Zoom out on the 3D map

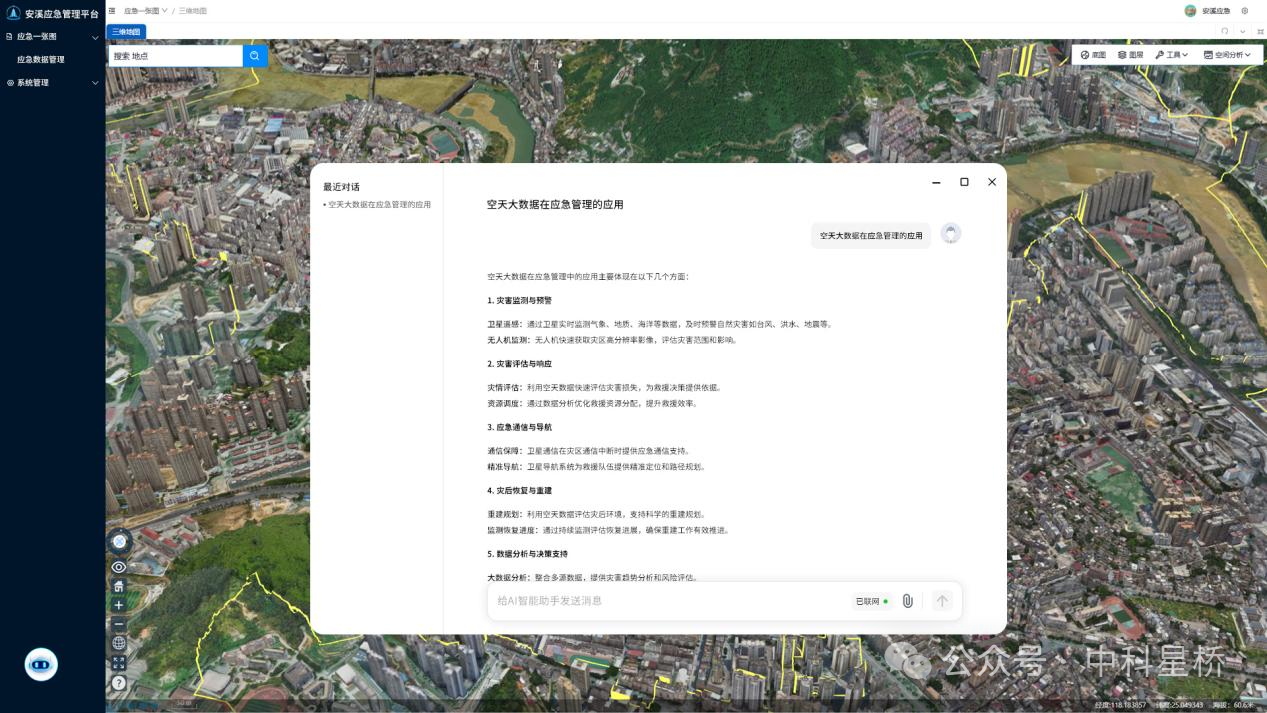tap(119, 624)
